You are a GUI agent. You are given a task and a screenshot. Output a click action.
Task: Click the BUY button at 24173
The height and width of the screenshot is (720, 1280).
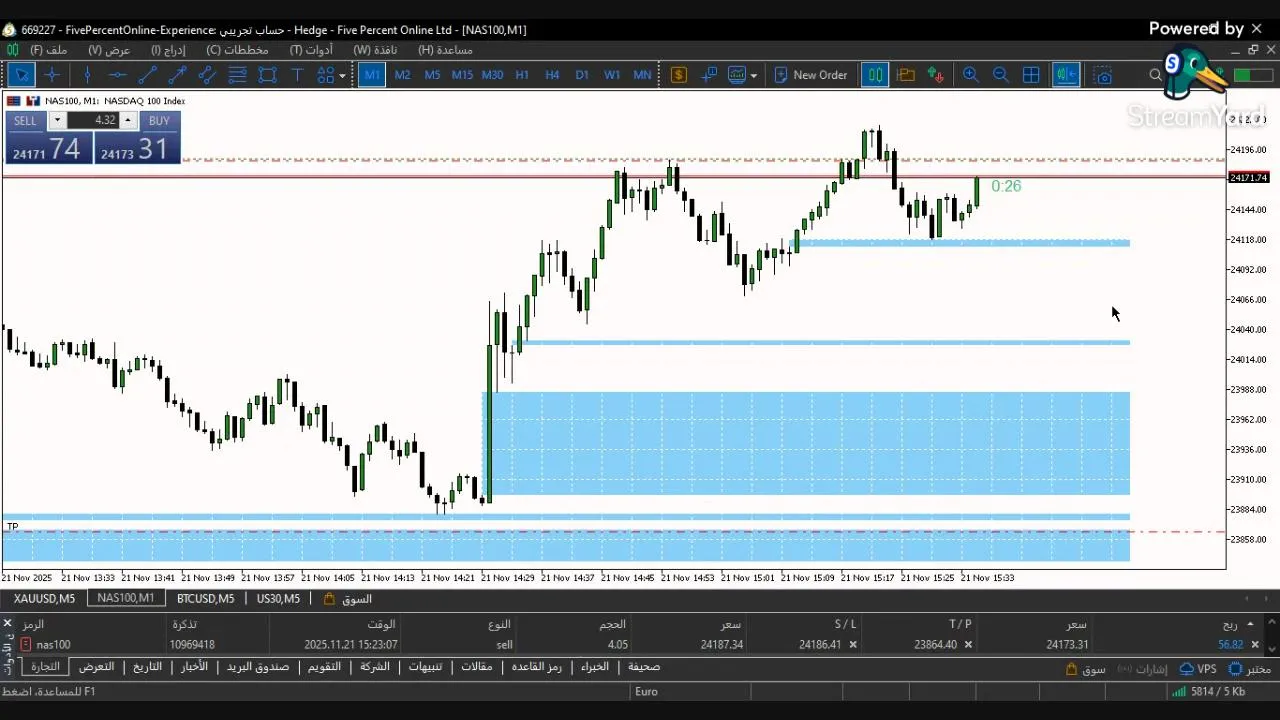tap(138, 139)
